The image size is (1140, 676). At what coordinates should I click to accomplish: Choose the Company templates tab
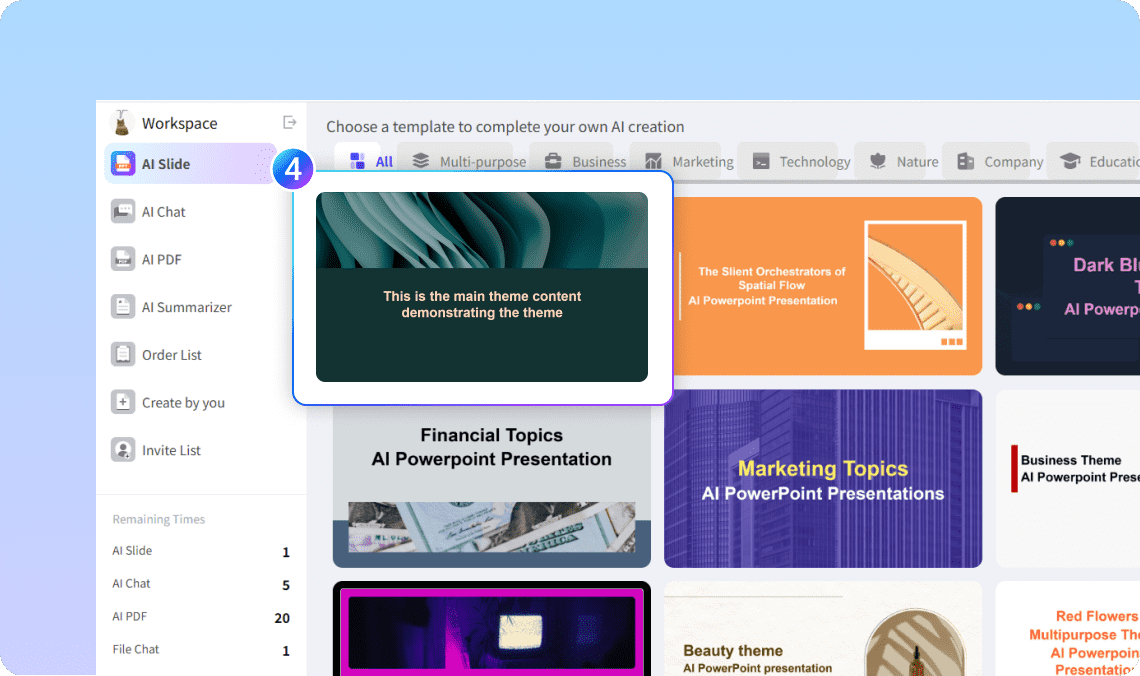tap(999, 161)
